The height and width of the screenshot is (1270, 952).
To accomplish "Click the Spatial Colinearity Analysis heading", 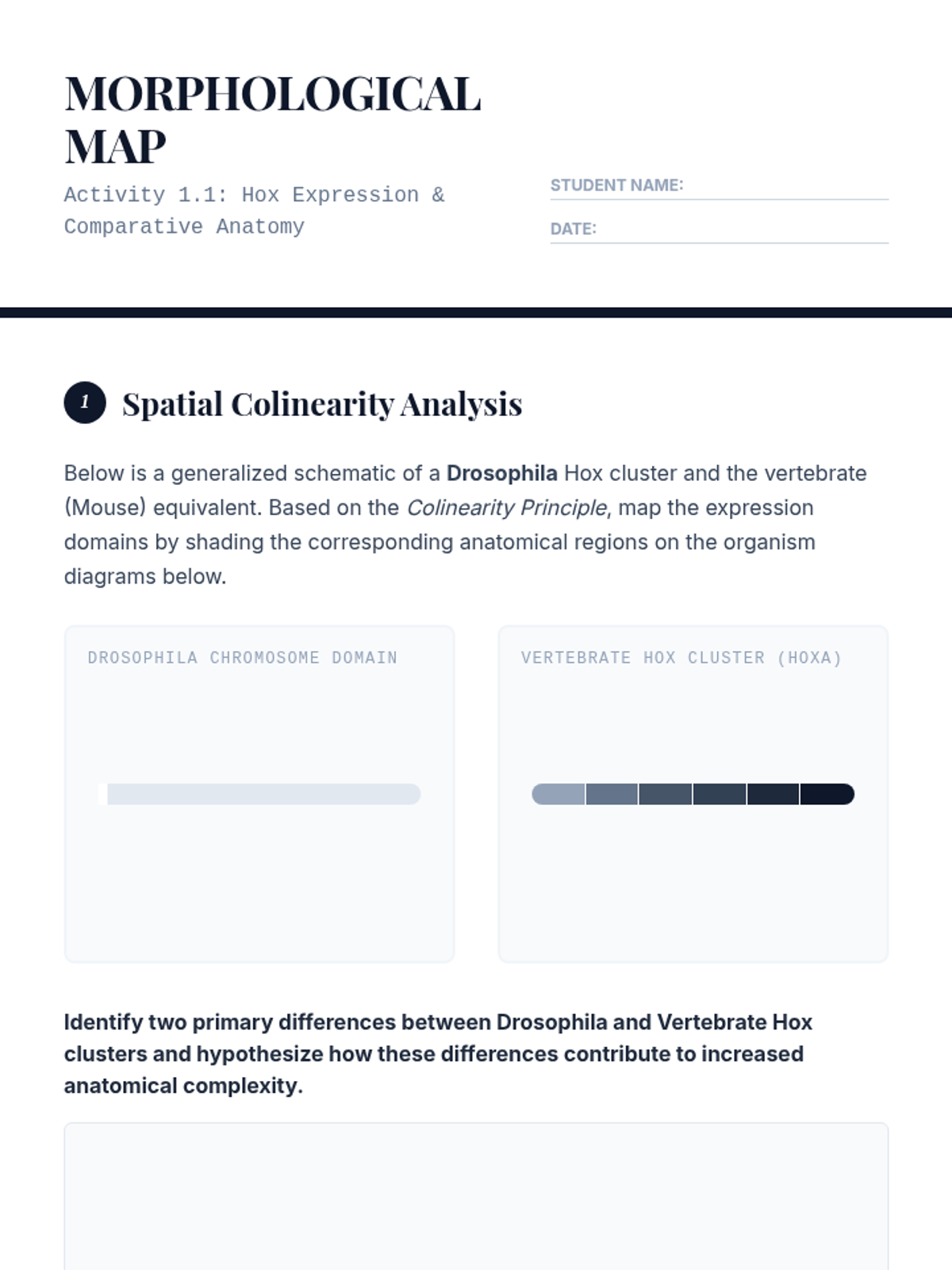I will pos(322,404).
